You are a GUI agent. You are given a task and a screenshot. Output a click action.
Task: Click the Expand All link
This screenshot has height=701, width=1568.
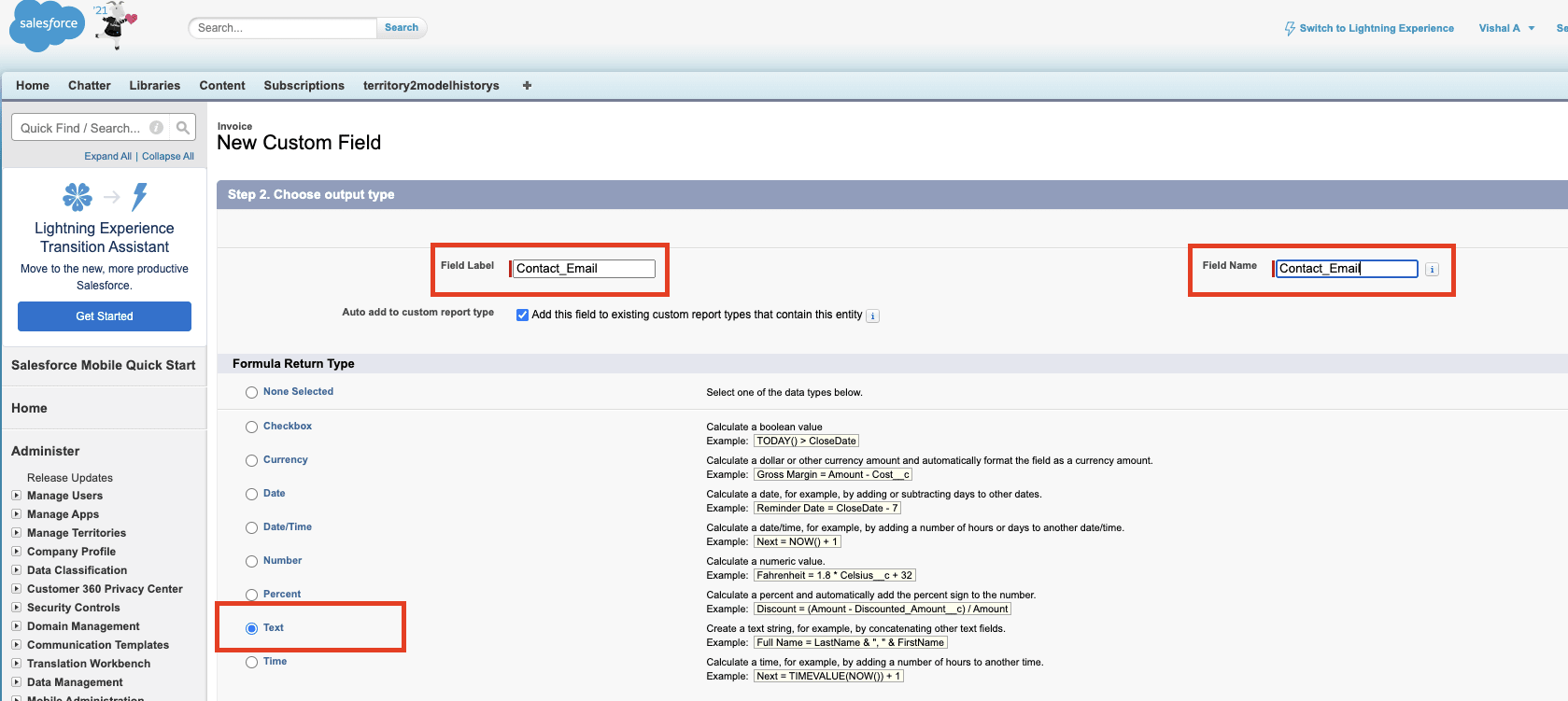[108, 156]
